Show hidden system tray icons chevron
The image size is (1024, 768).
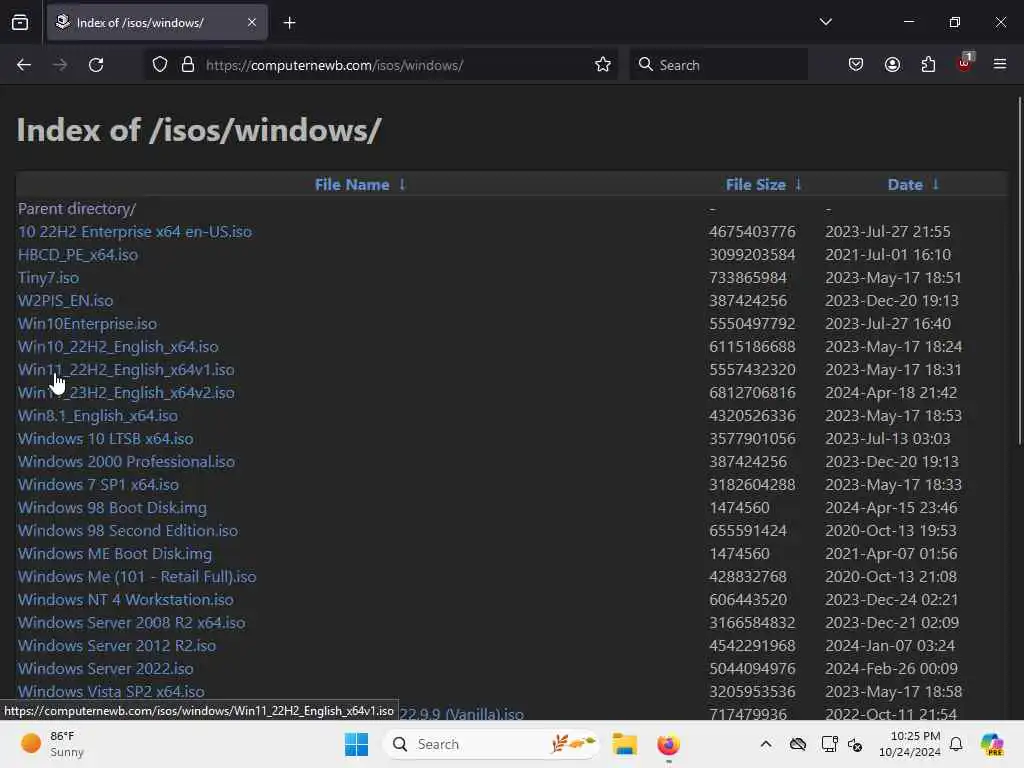click(766, 744)
